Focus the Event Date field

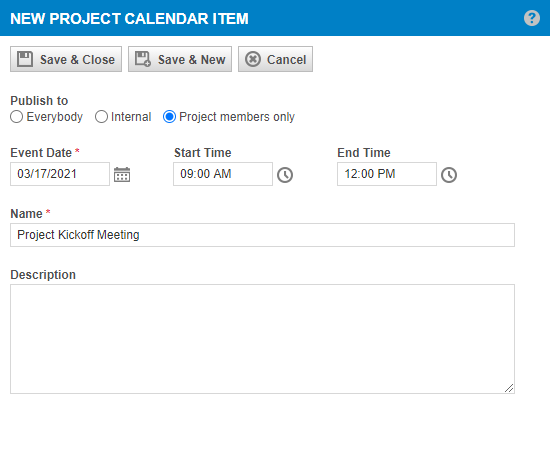coord(60,174)
